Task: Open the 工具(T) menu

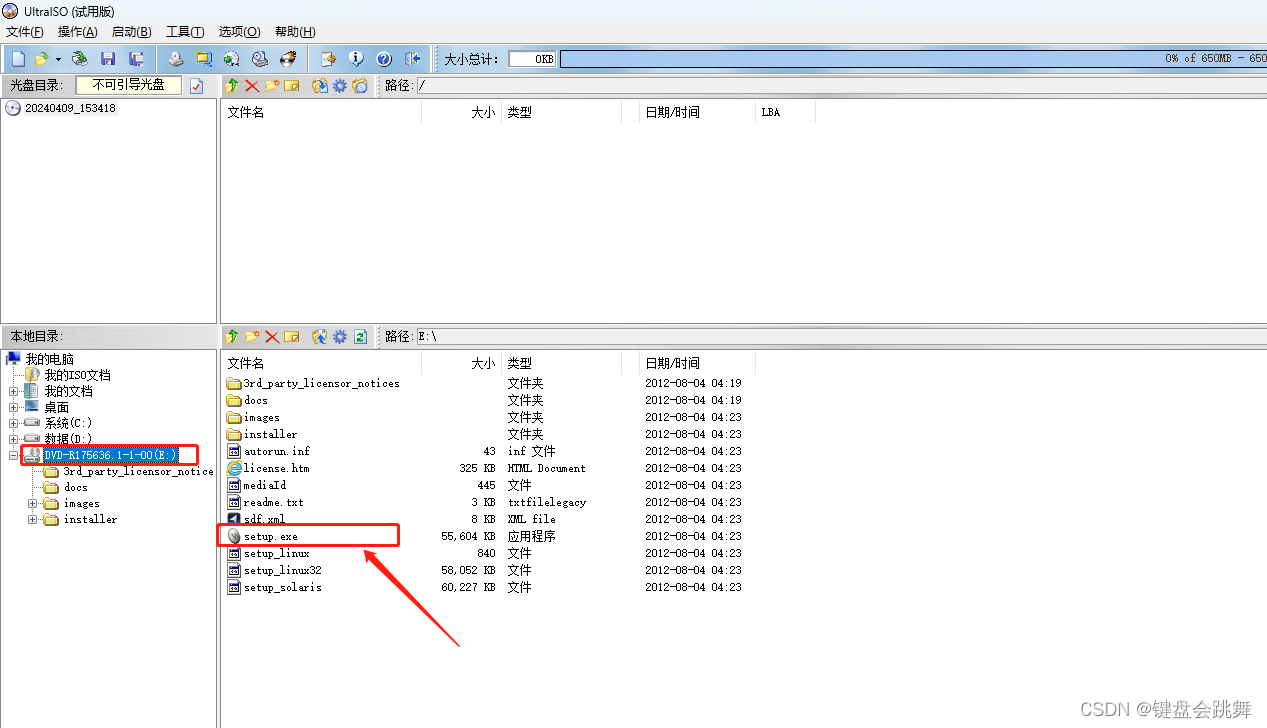Action: point(185,32)
